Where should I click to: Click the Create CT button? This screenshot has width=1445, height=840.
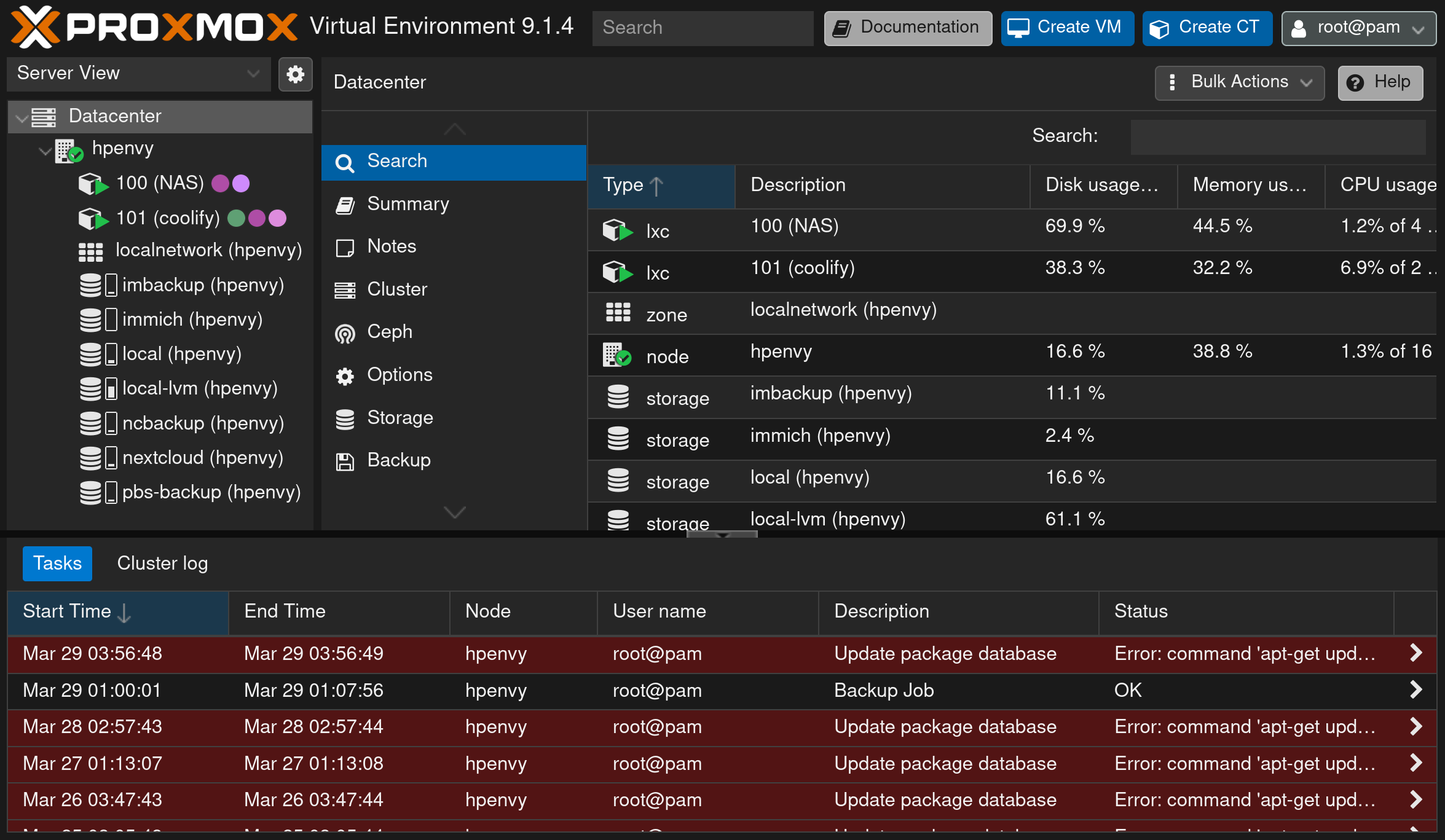1207,28
